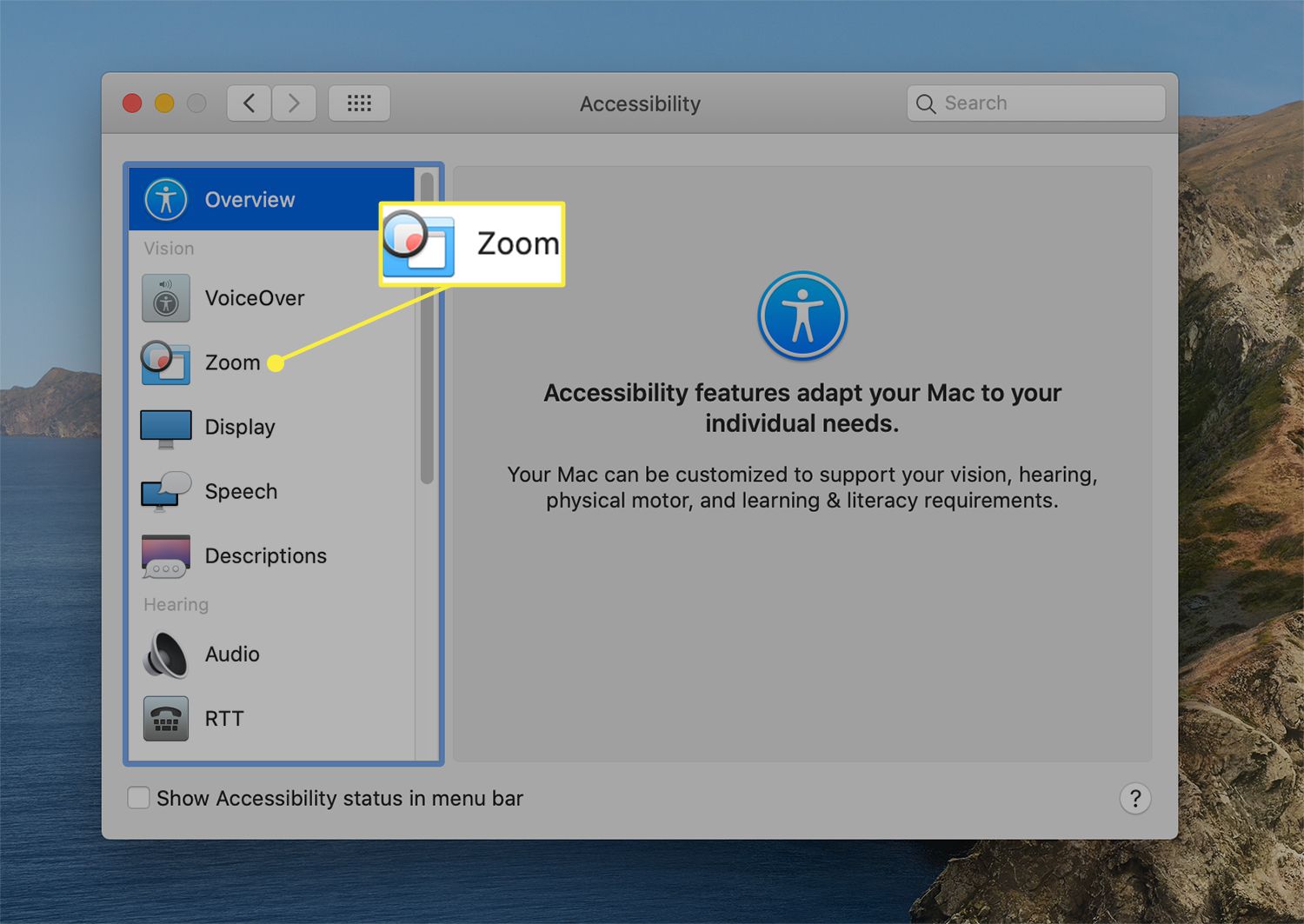Click the sidebar vertical scrollbar
Screen dimensions: 1304x924
426,329
